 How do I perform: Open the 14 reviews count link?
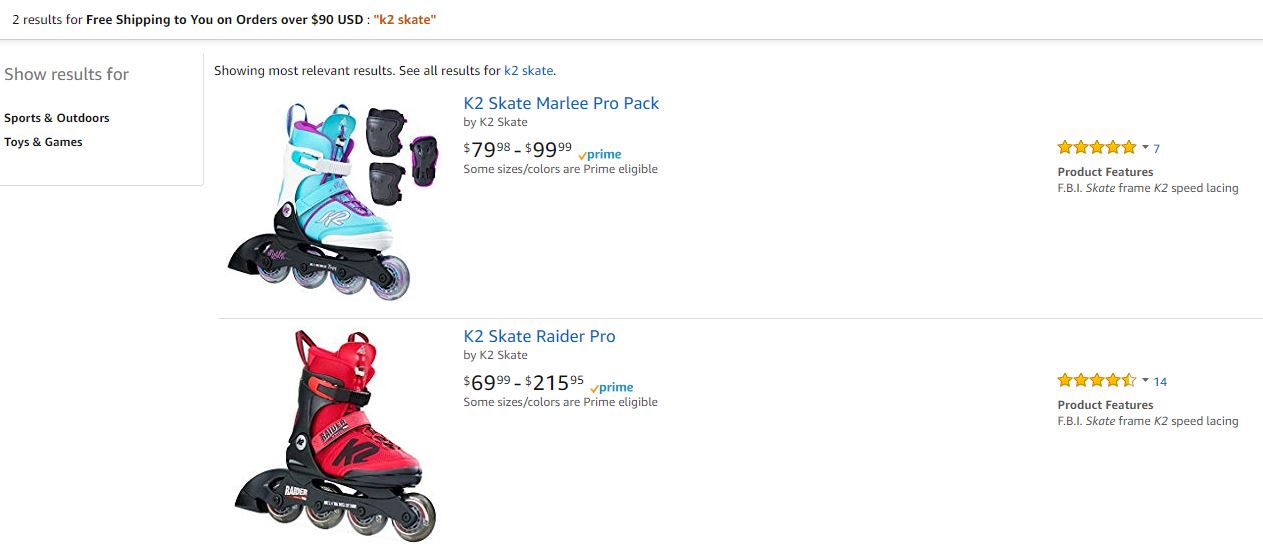(x=1160, y=382)
